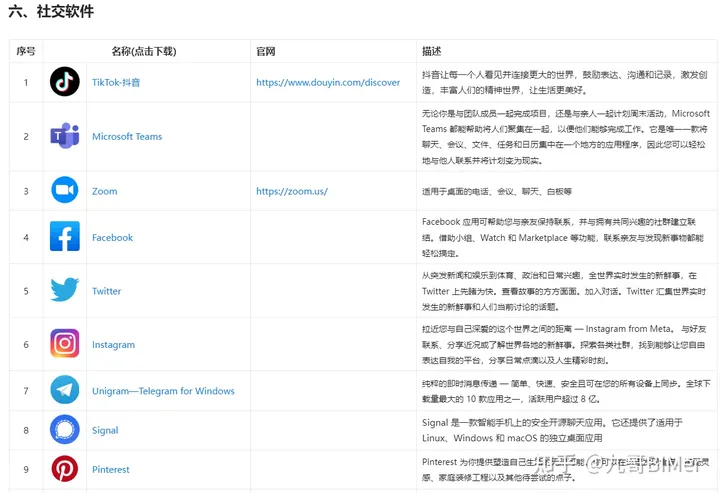Click row number 5 cell
Screen dimensions: 720x493
tap(26, 291)
